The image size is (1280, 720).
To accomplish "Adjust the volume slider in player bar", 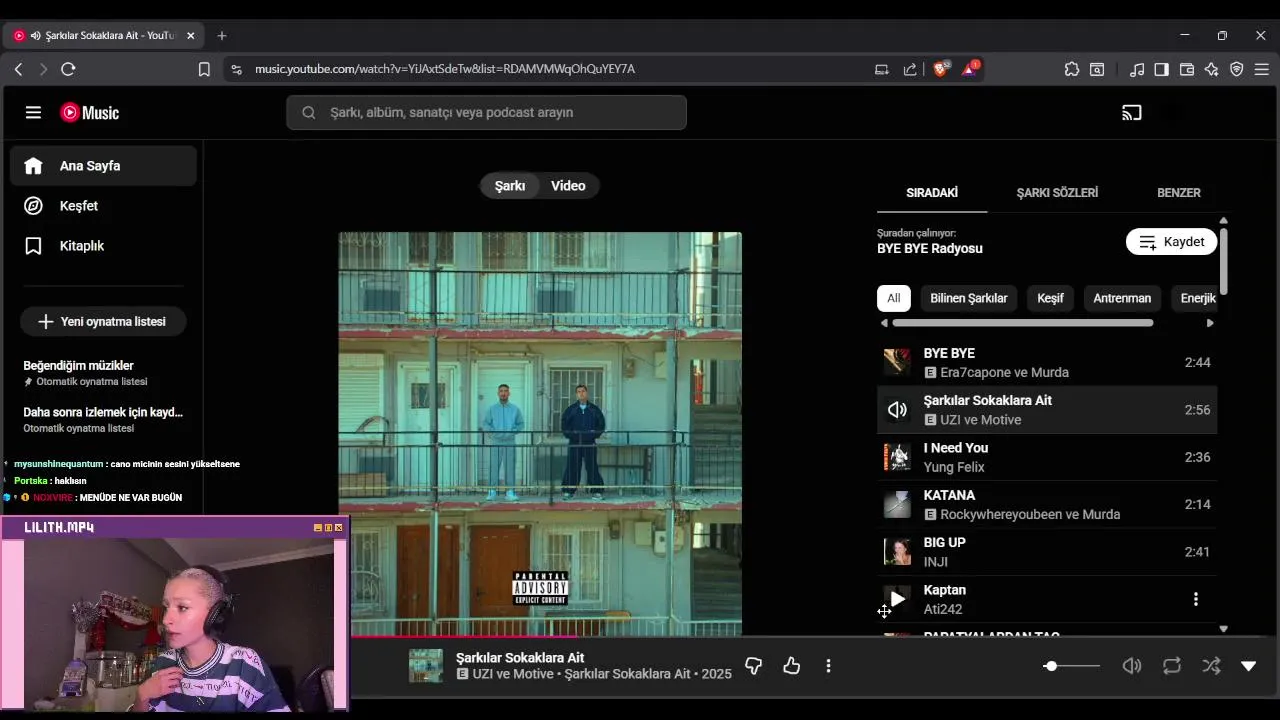I will pyautogui.click(x=1070, y=666).
